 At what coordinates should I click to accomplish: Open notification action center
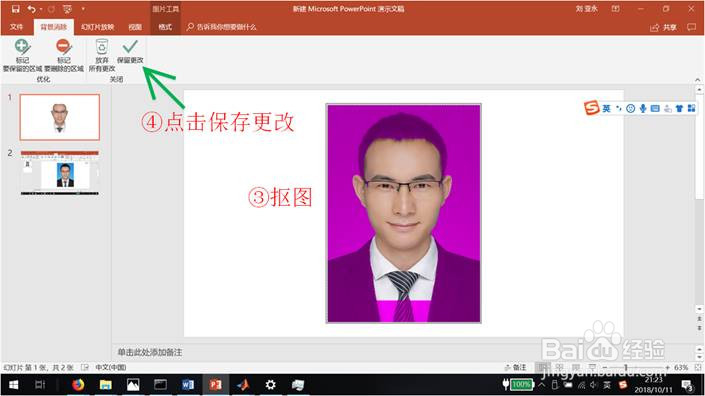pyautogui.click(x=687, y=385)
